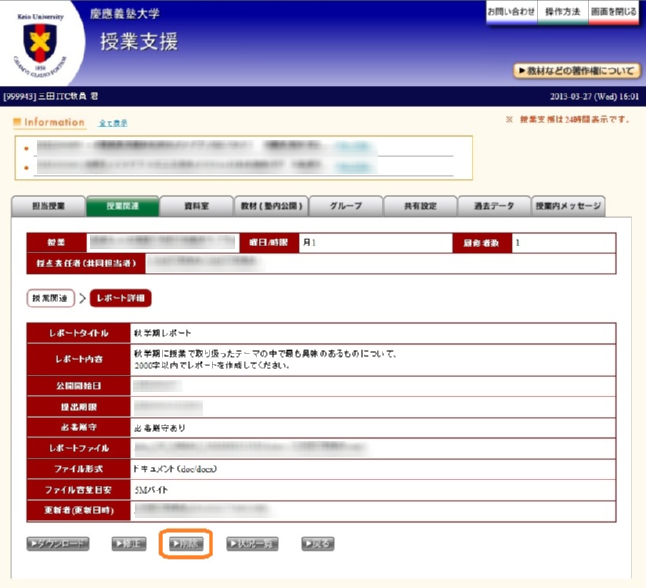Screen dimensions: 646x588
Task: Switch to the グループ tab
Action: click(345, 206)
